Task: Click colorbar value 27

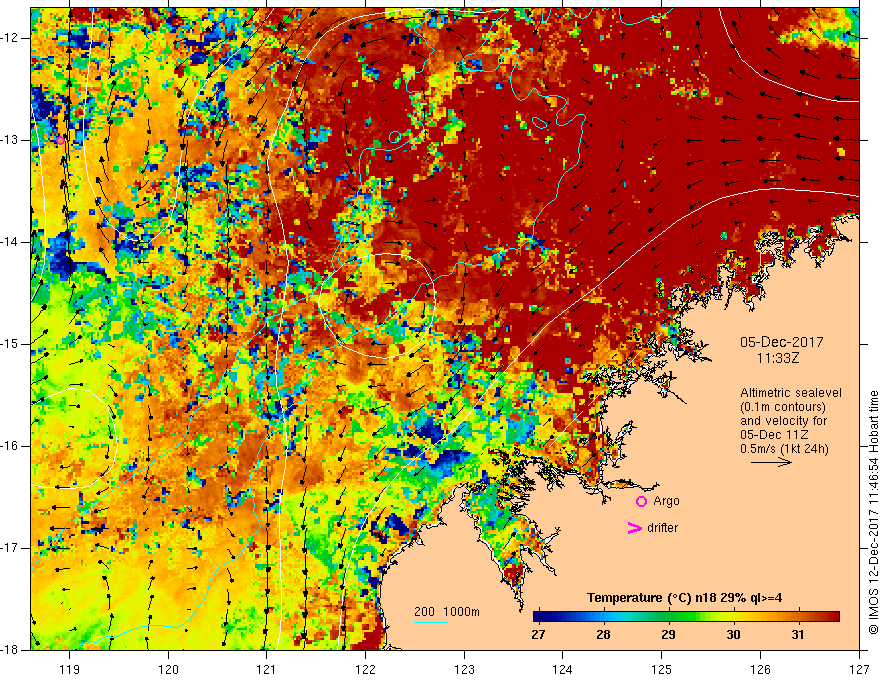Action: tap(538, 635)
